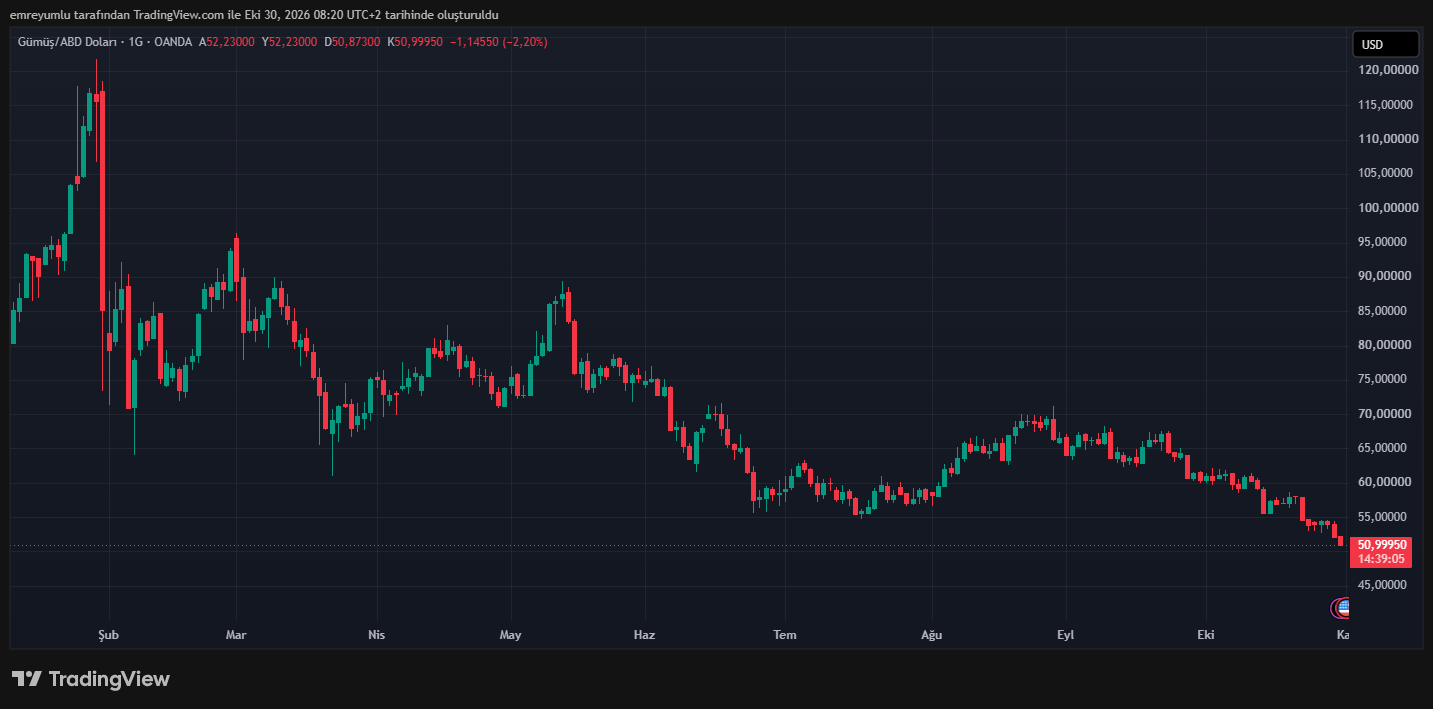Select the 1G interval label in legend
This screenshot has width=1433, height=709.
click(135, 42)
